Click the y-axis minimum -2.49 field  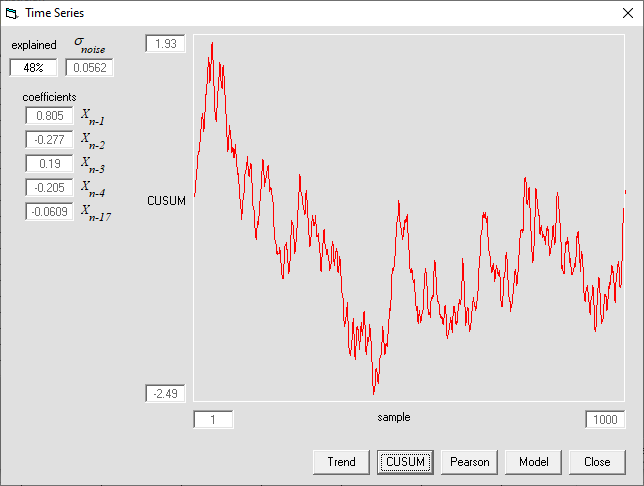pos(165,394)
